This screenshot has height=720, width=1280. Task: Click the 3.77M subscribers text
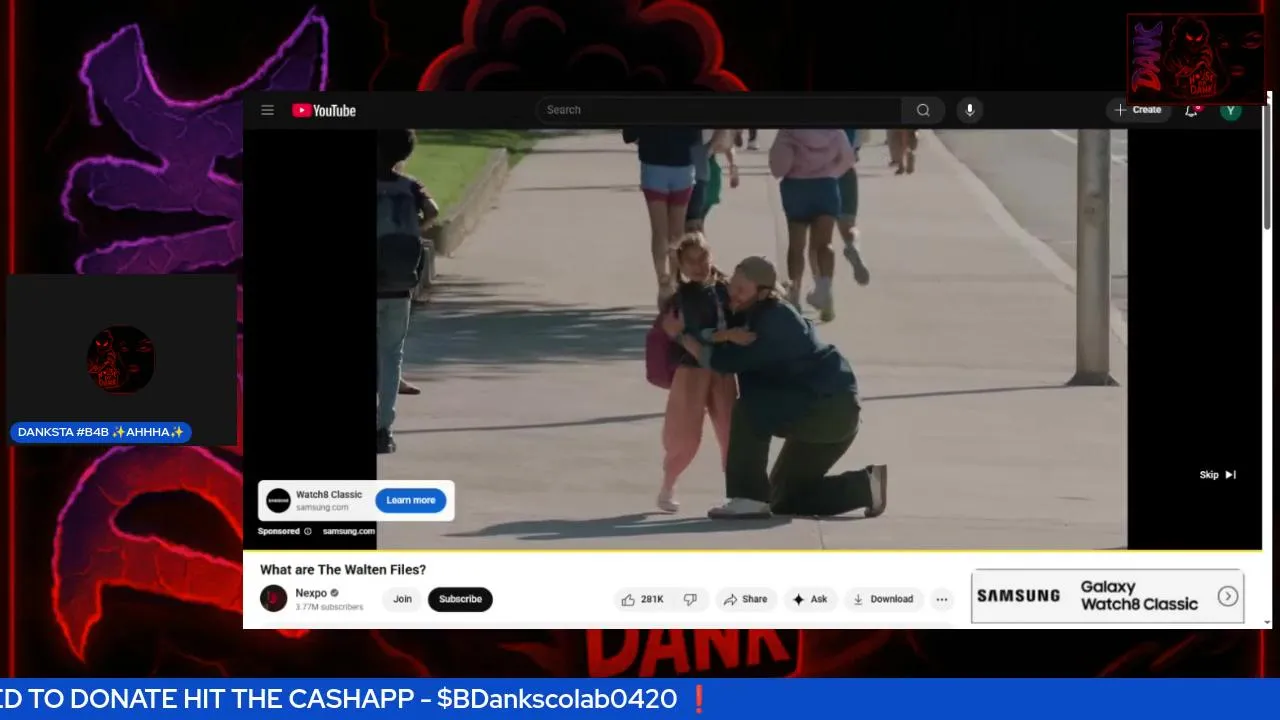pos(329,607)
